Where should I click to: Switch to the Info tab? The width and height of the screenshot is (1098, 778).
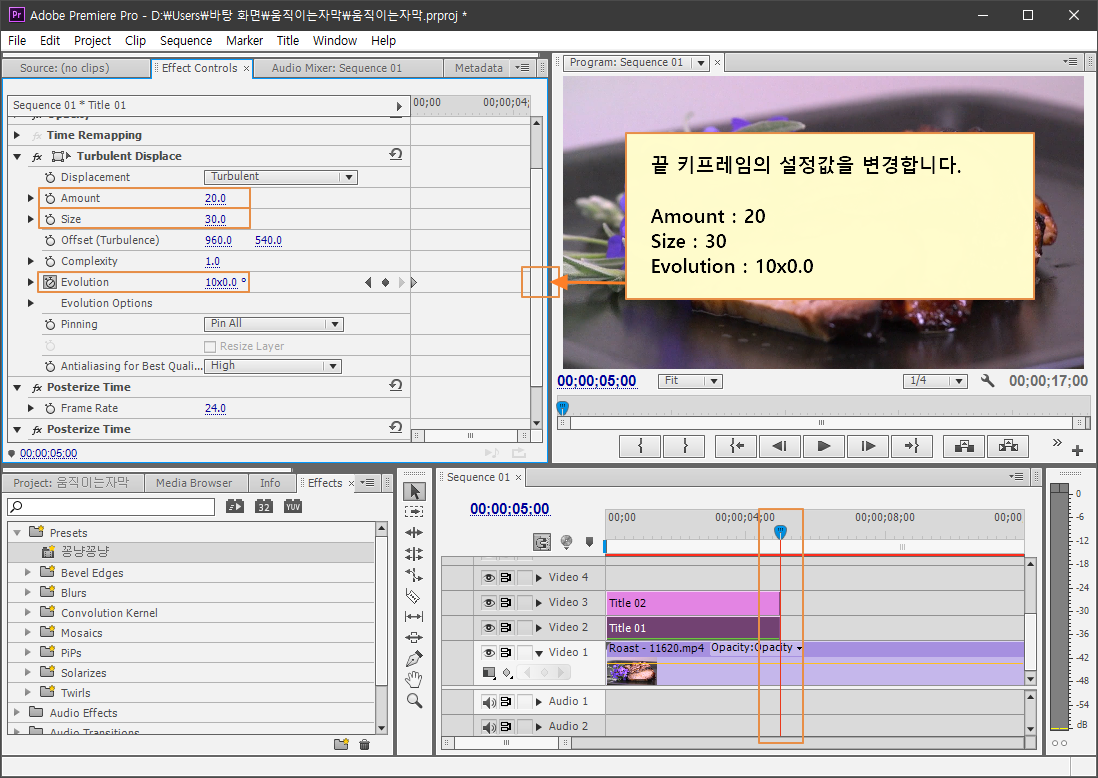tap(270, 483)
